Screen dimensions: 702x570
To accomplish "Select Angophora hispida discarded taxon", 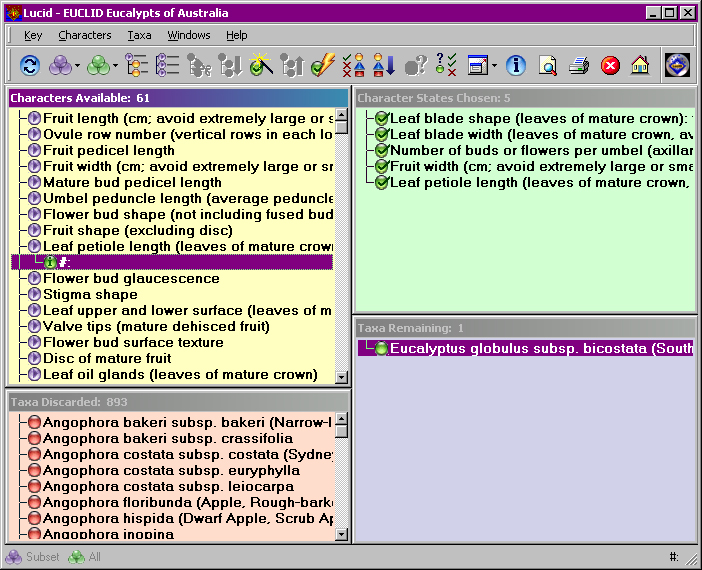I will 188,519.
